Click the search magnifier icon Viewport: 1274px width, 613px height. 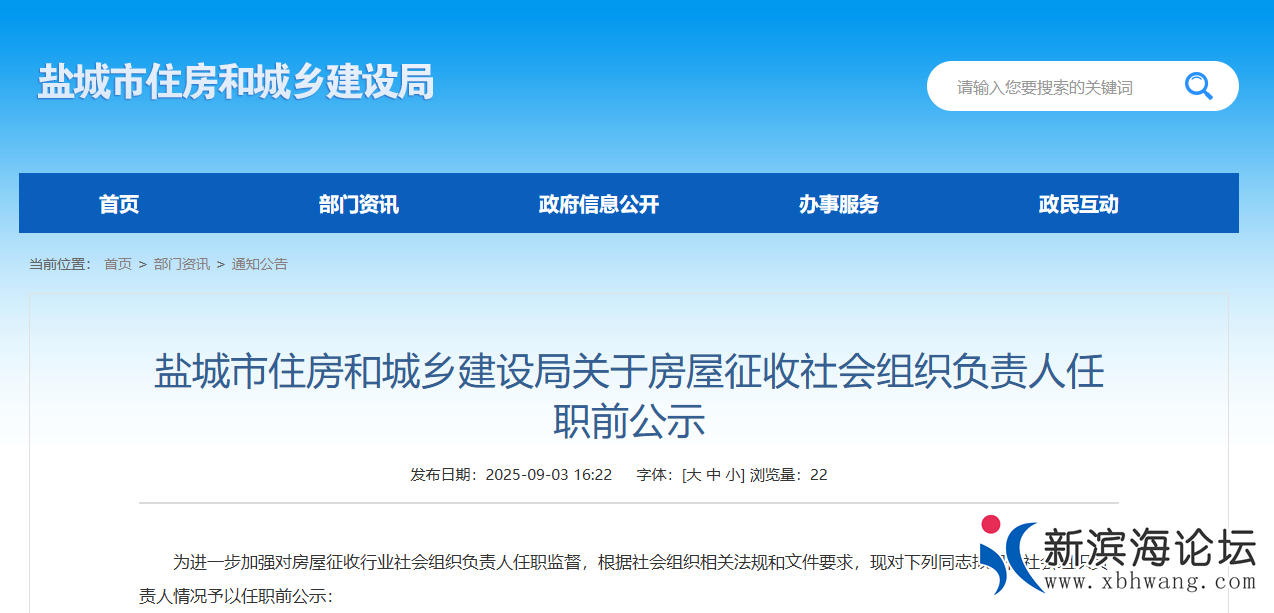(1198, 86)
